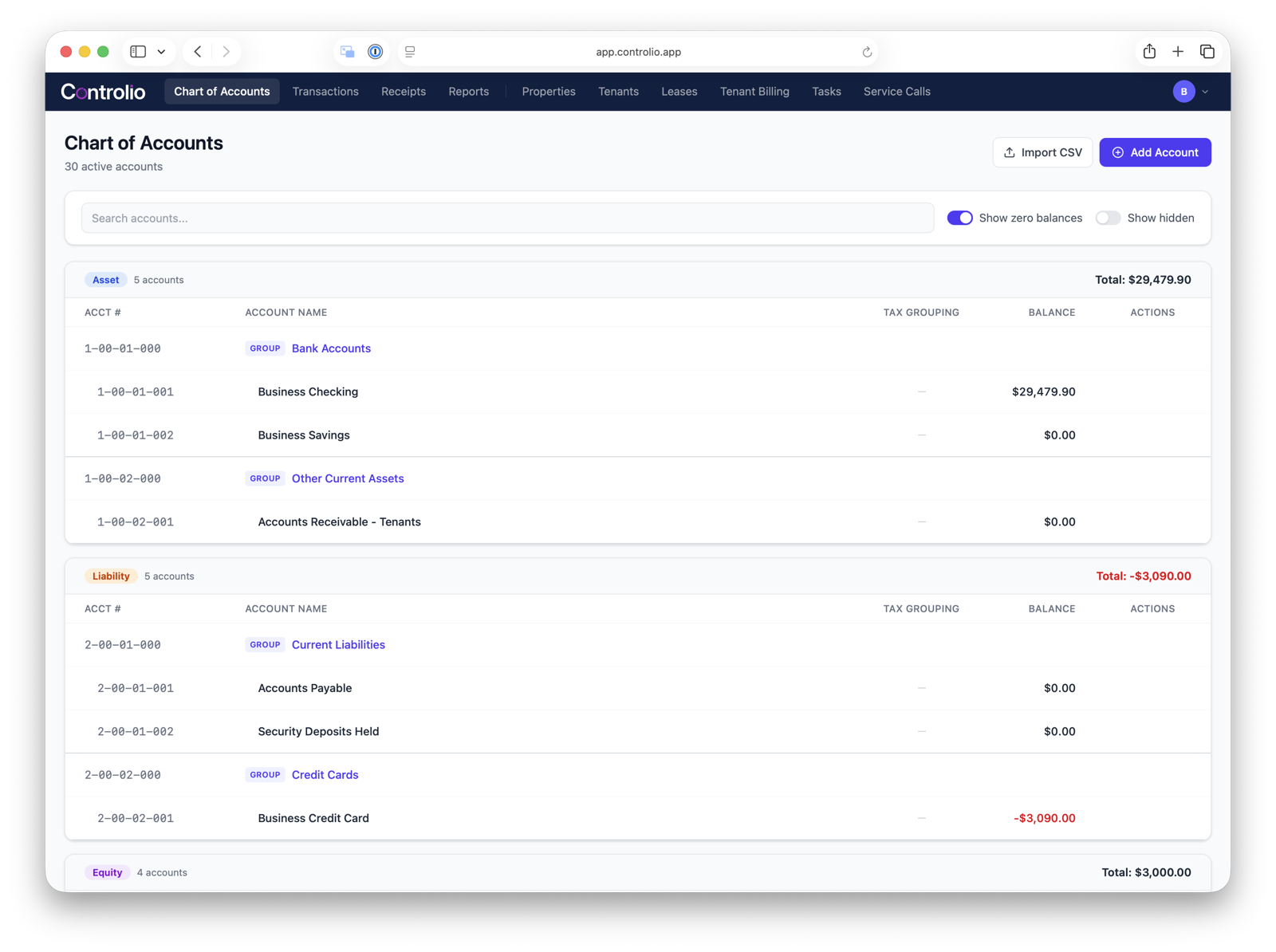Toggle the Safari sidebar icon
Screen dimensions: 1276x952
(x=138, y=52)
